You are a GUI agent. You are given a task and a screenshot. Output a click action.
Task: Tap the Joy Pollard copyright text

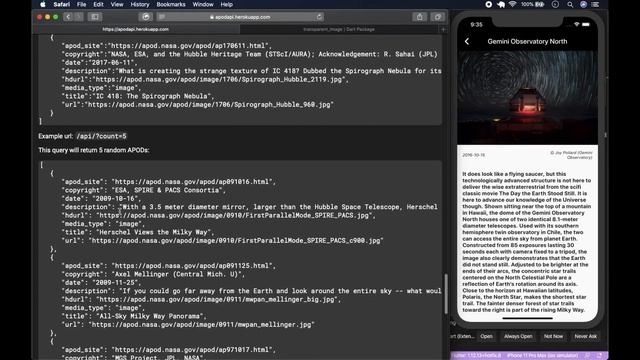[571, 155]
